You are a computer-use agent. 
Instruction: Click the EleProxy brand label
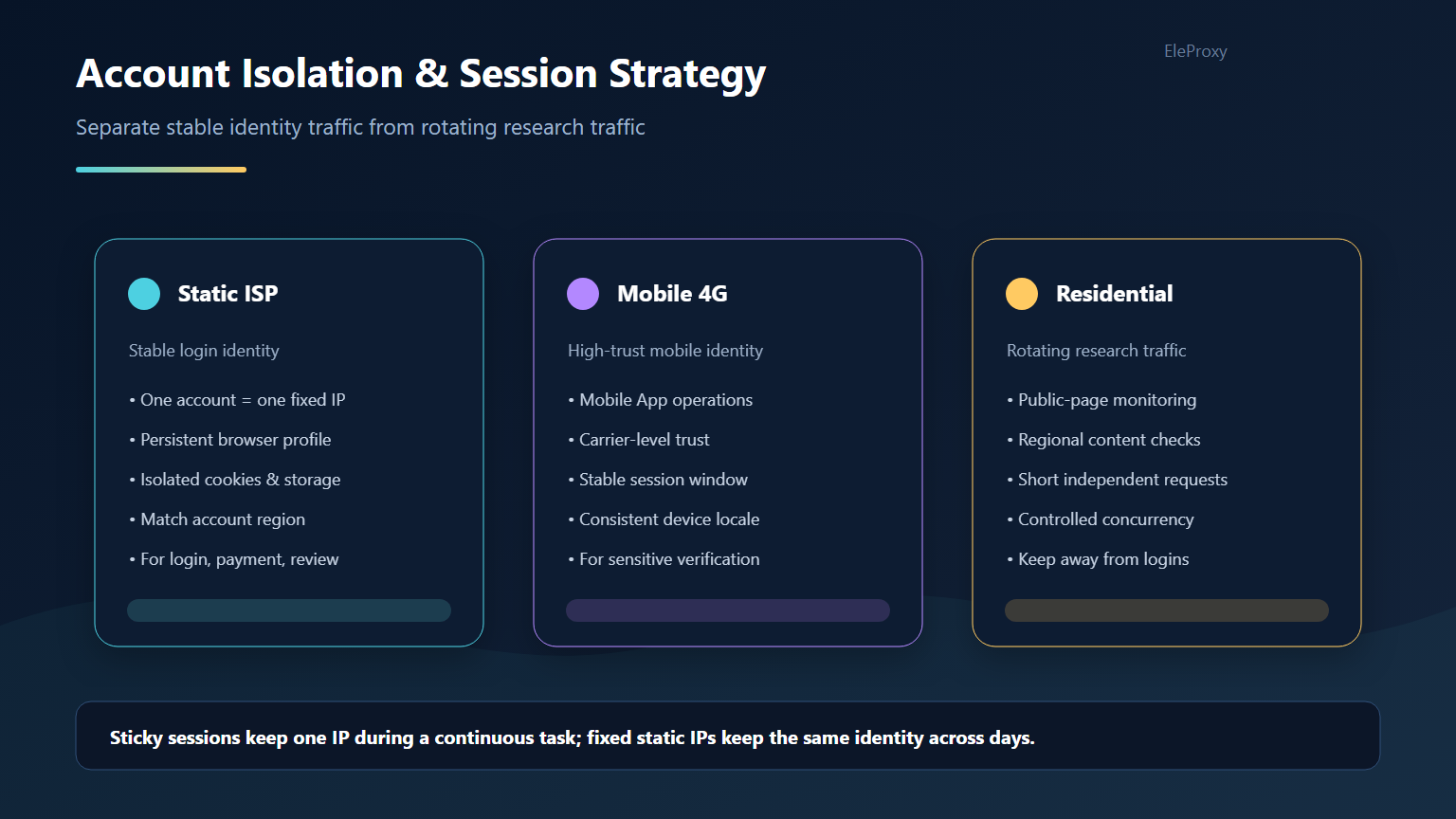(x=1195, y=51)
